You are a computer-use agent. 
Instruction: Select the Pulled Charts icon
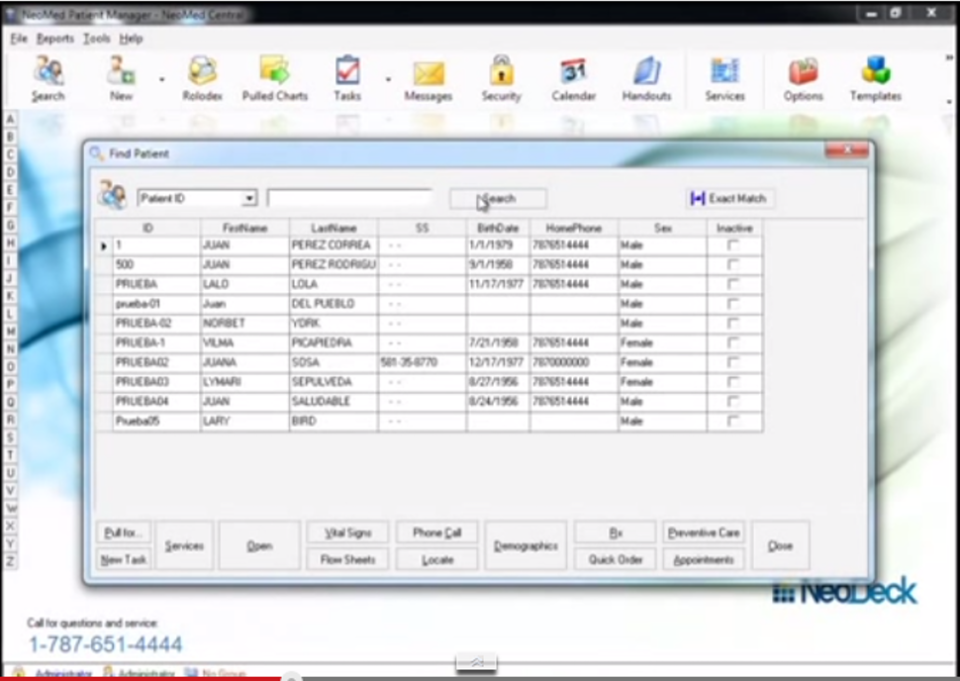coord(274,76)
